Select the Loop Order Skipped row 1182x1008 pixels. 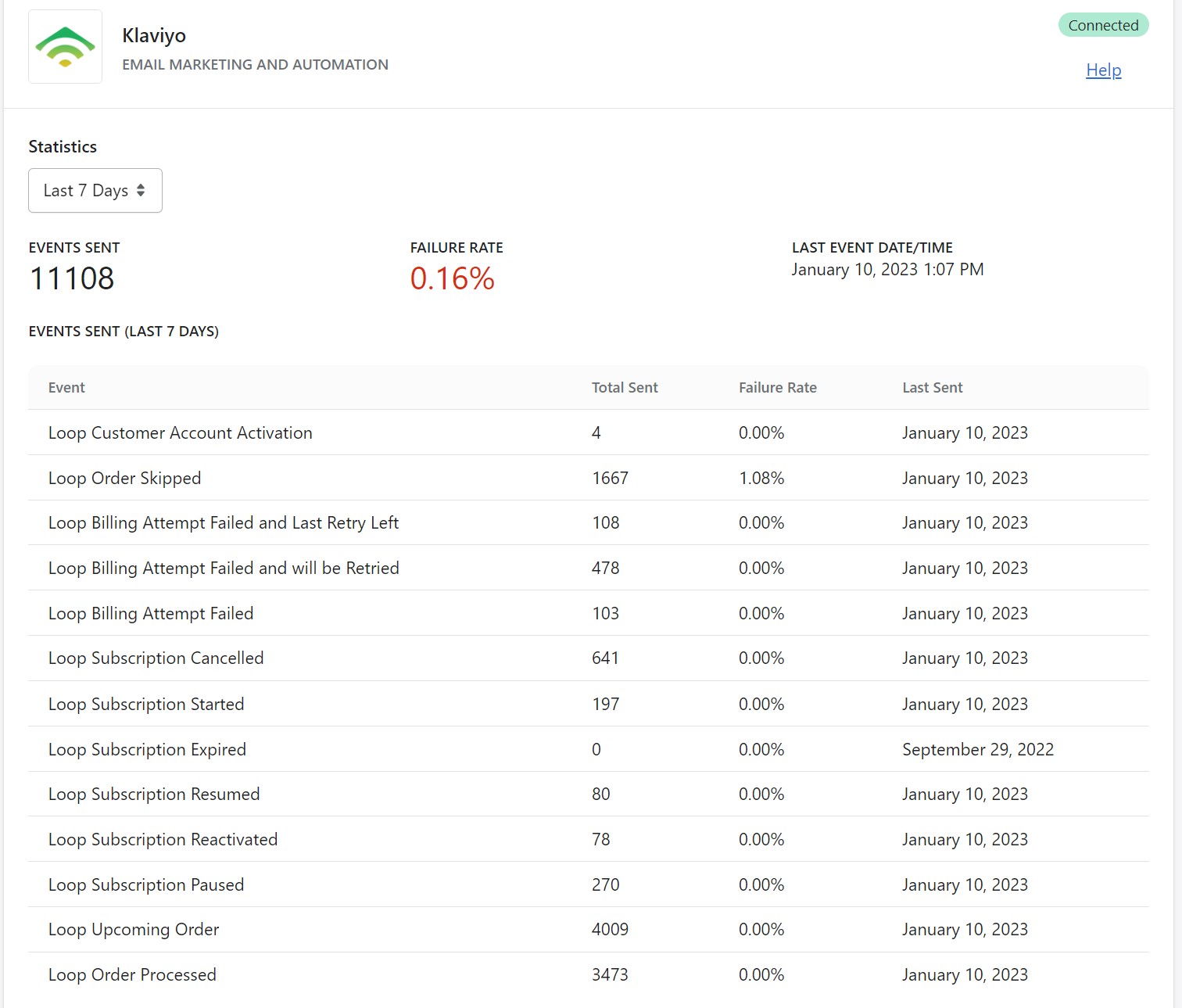click(124, 479)
